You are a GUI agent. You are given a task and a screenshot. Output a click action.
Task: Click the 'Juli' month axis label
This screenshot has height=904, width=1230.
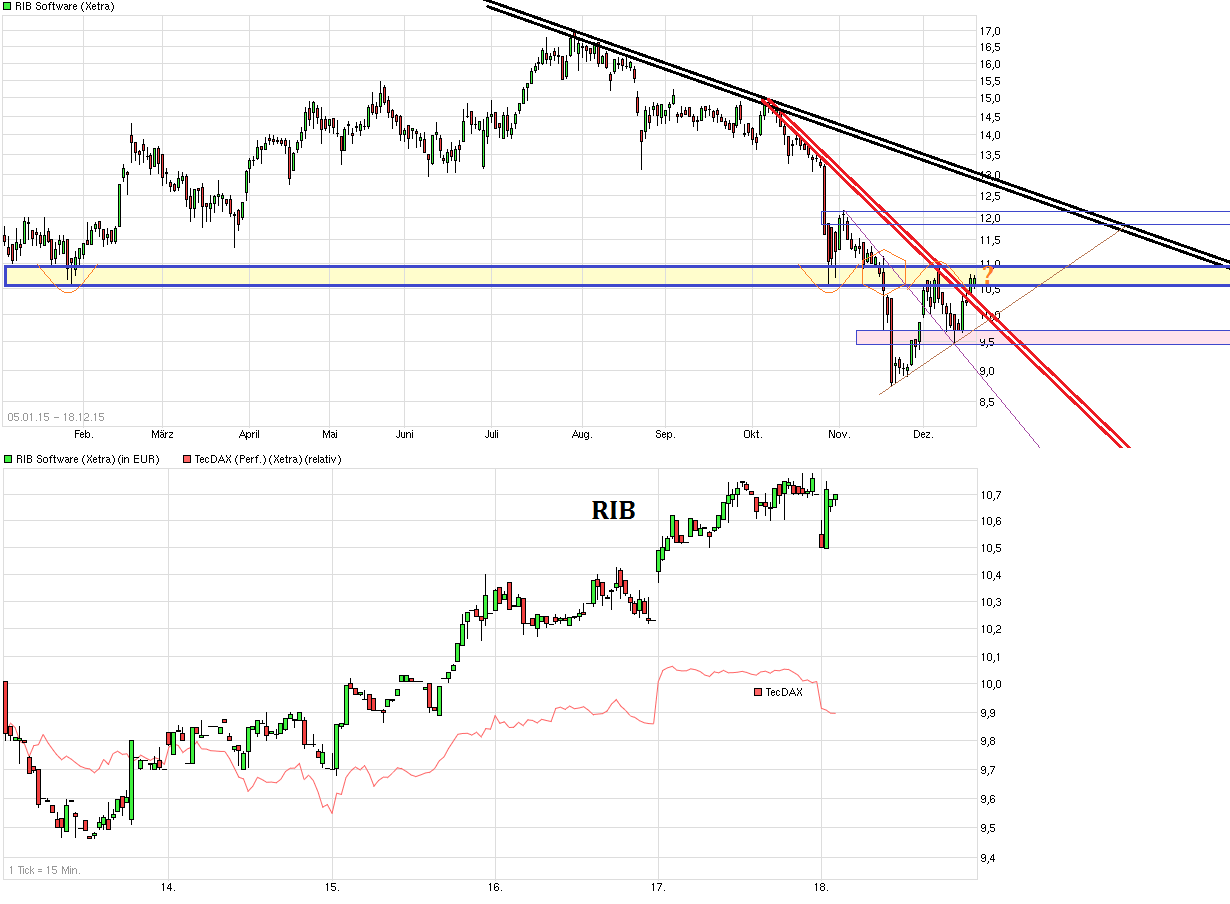(x=491, y=434)
